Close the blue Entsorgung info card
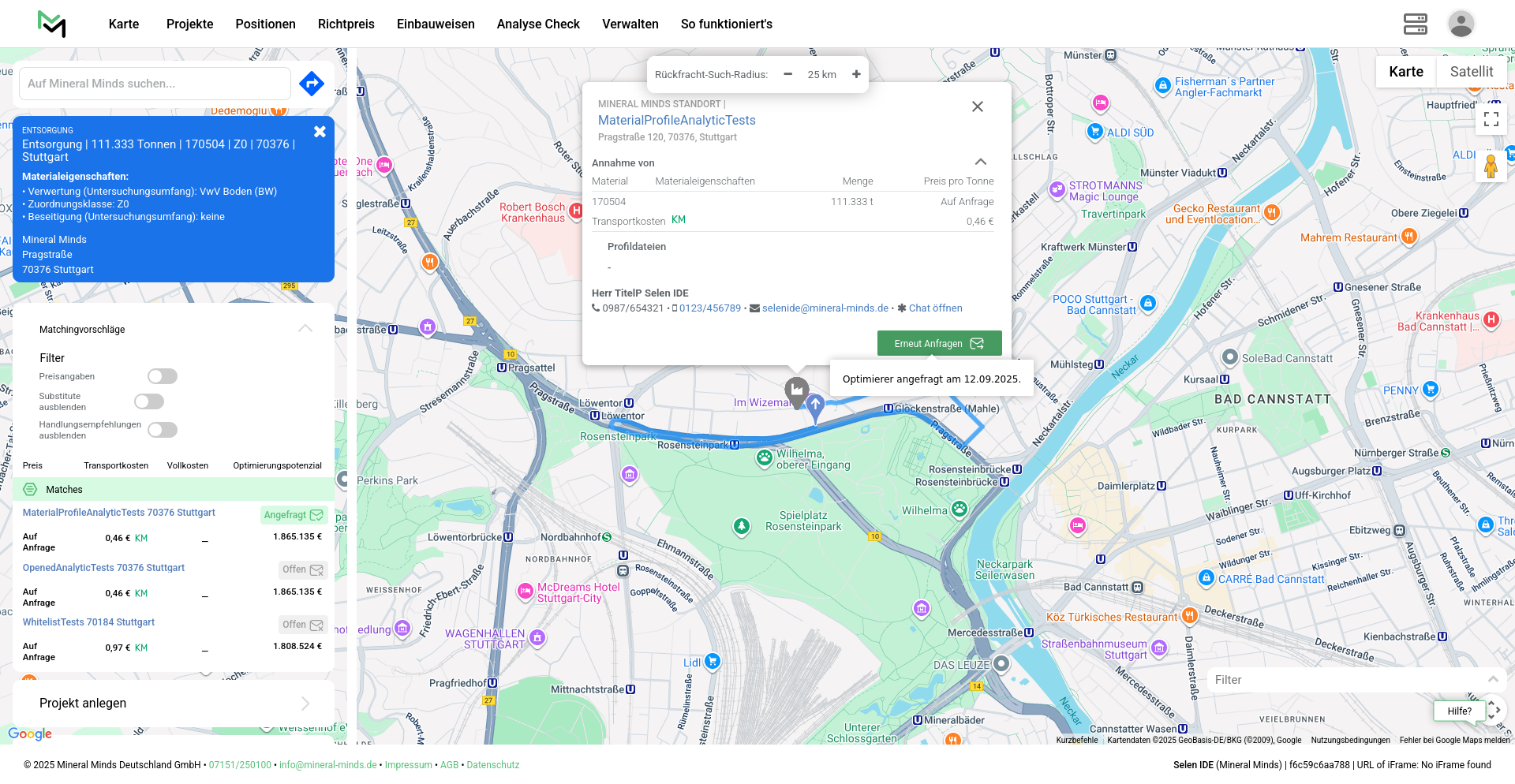 (x=320, y=132)
